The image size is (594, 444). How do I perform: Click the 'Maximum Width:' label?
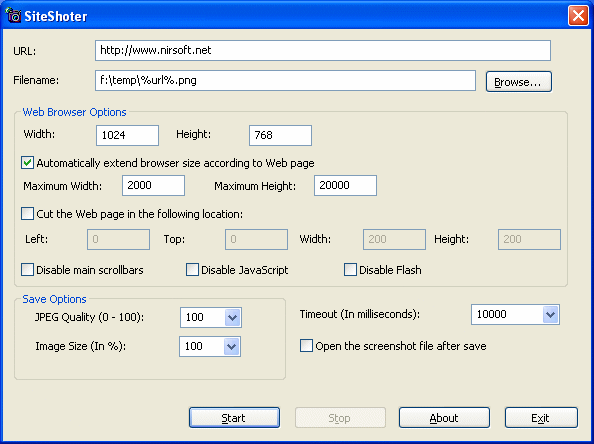tap(63, 186)
